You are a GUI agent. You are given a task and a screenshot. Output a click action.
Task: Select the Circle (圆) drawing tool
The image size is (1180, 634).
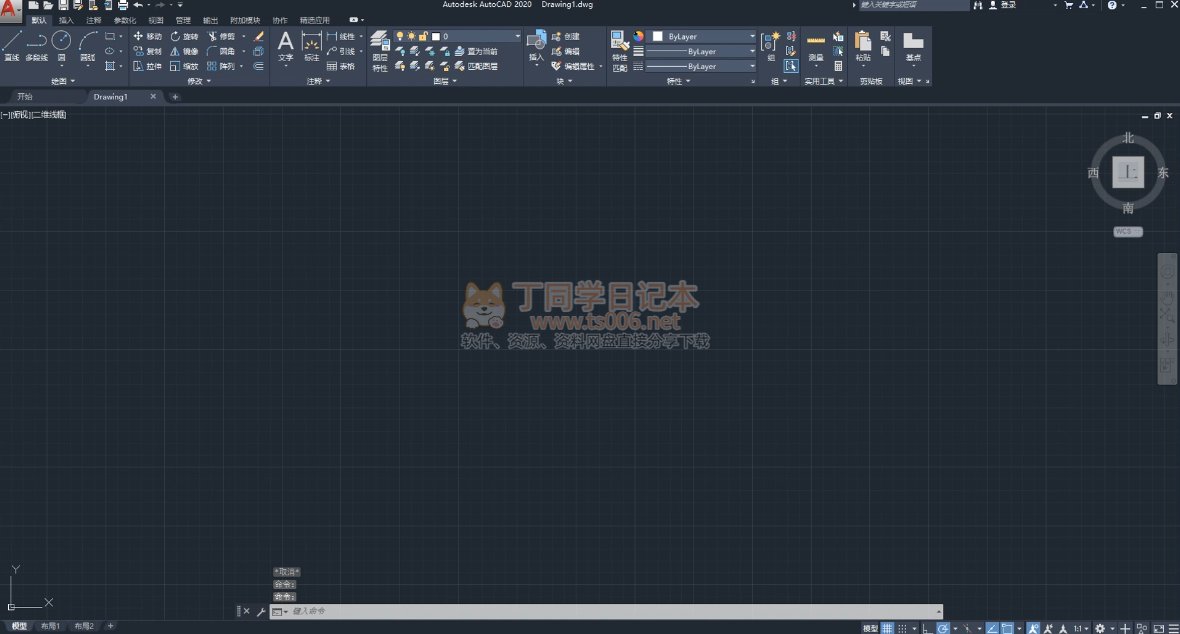[61, 45]
